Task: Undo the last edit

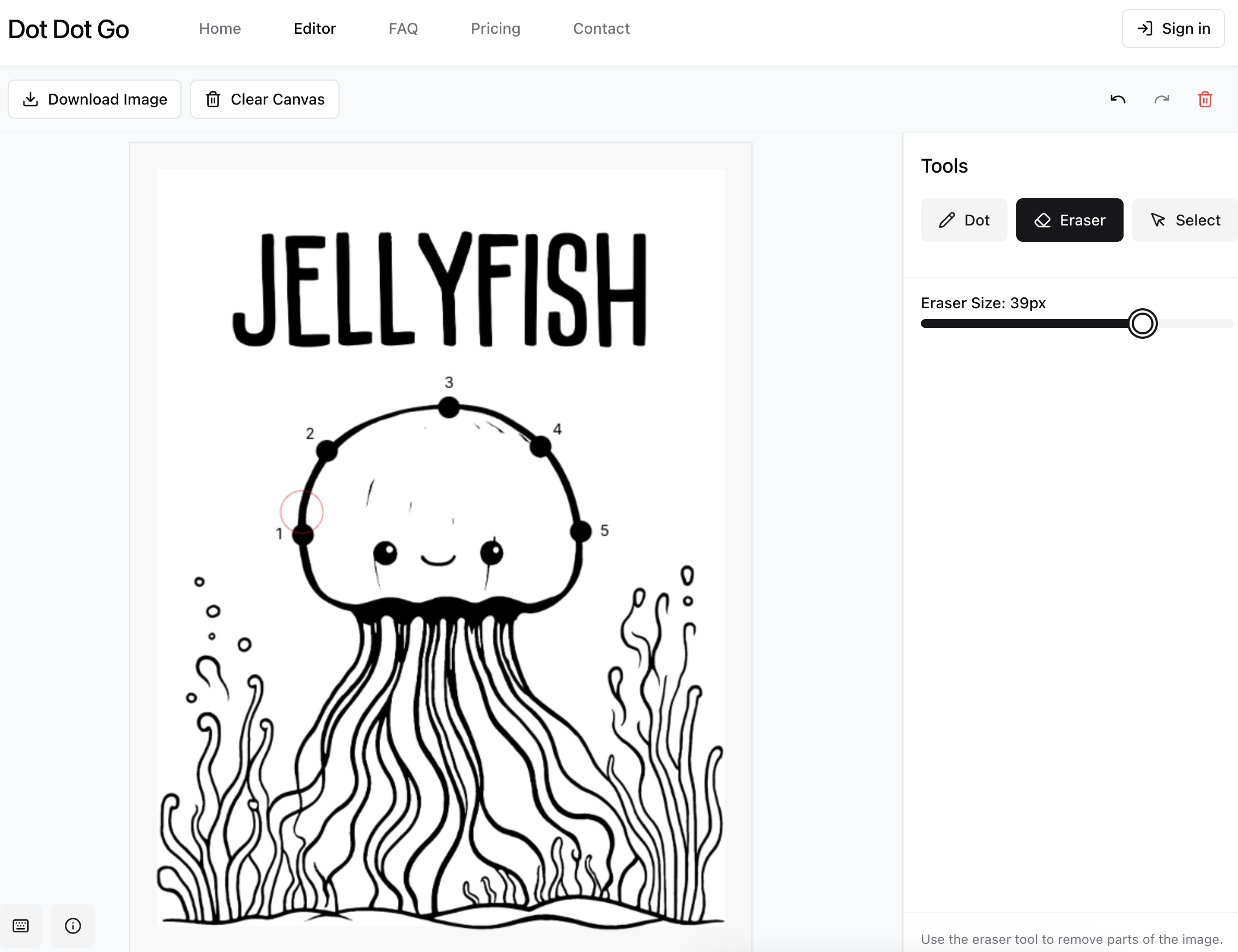Action: point(1118,99)
